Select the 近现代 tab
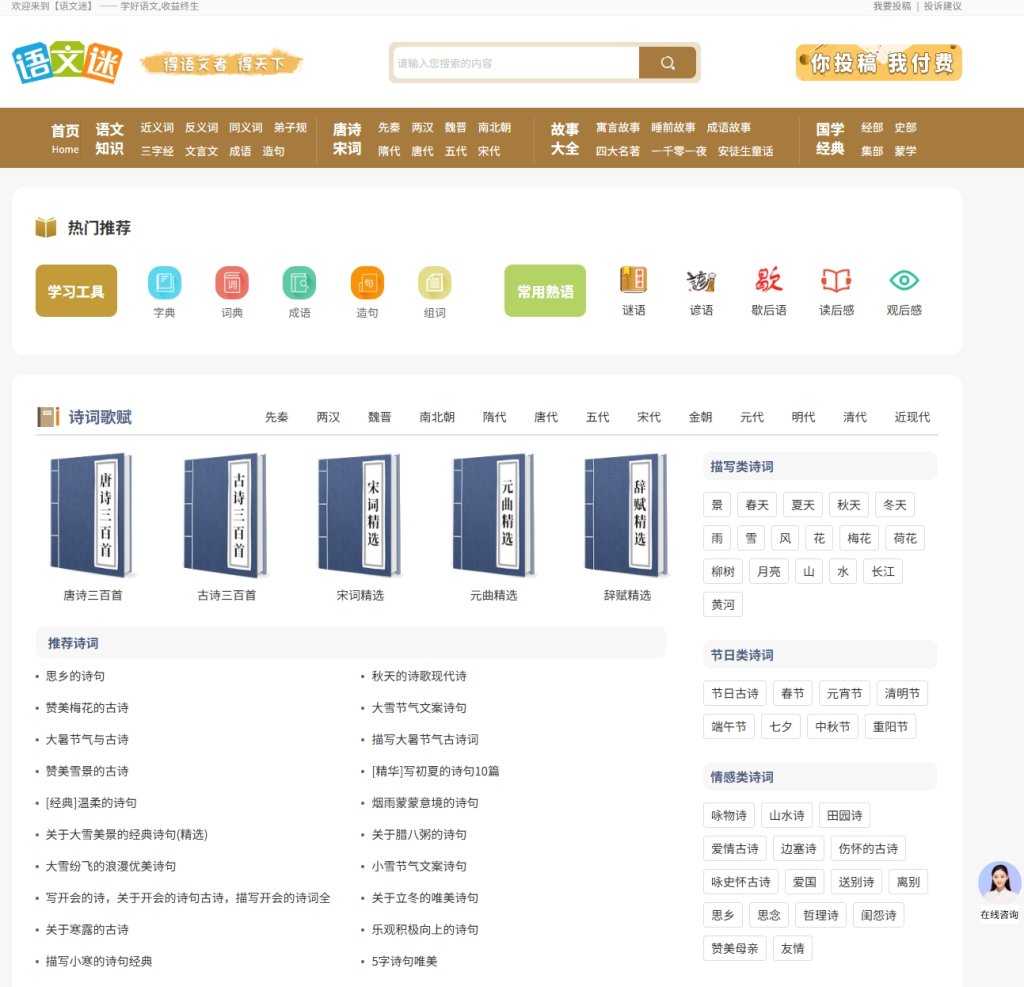1024x987 pixels. [912, 417]
